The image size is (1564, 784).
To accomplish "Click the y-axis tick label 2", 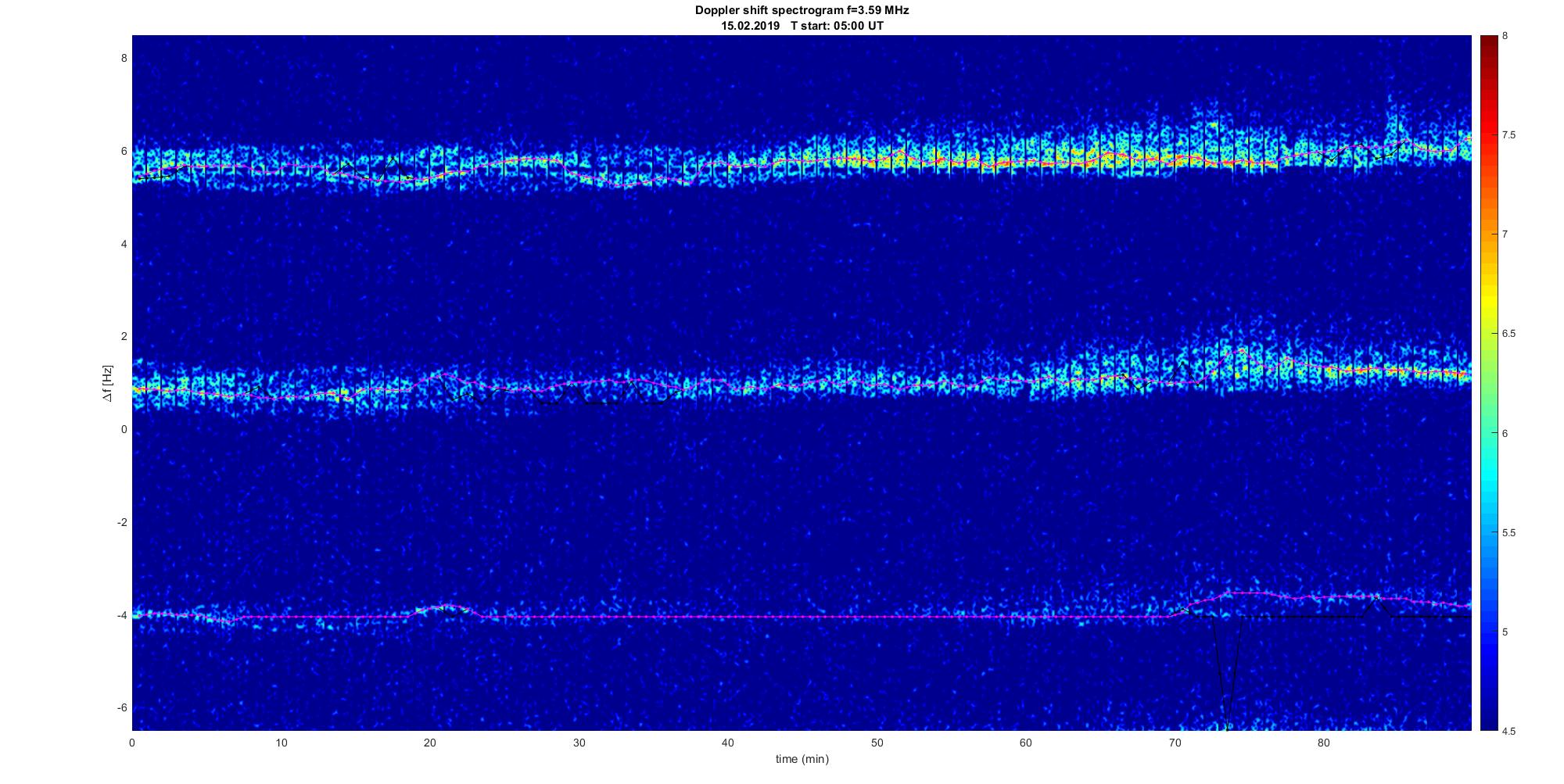I will point(124,337).
